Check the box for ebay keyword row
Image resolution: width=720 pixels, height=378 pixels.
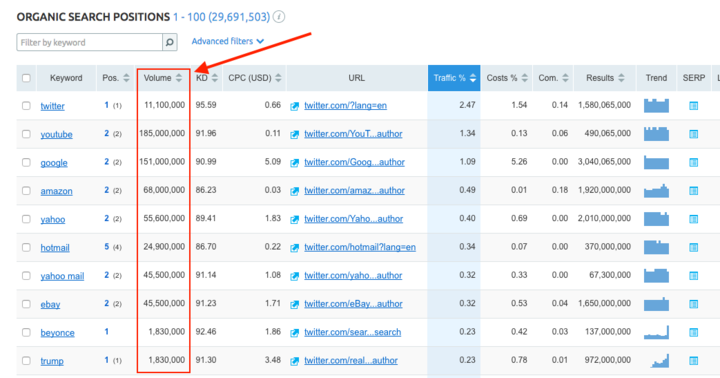pyautogui.click(x=26, y=304)
